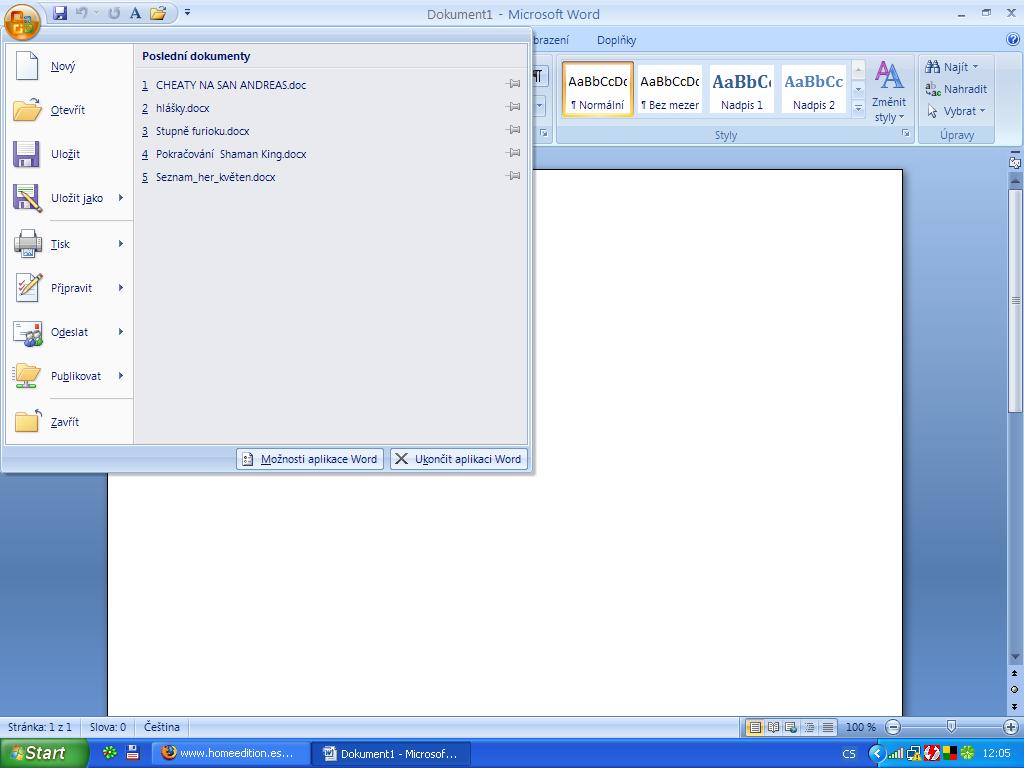
Task: Click the Next Page double-arrow button
Action: 1014,705
